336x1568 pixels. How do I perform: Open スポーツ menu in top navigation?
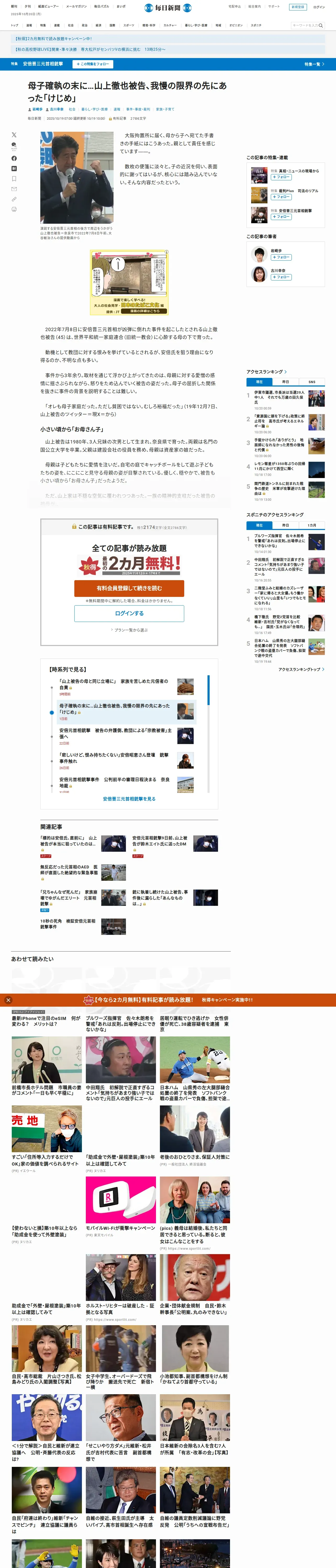tap(129, 26)
